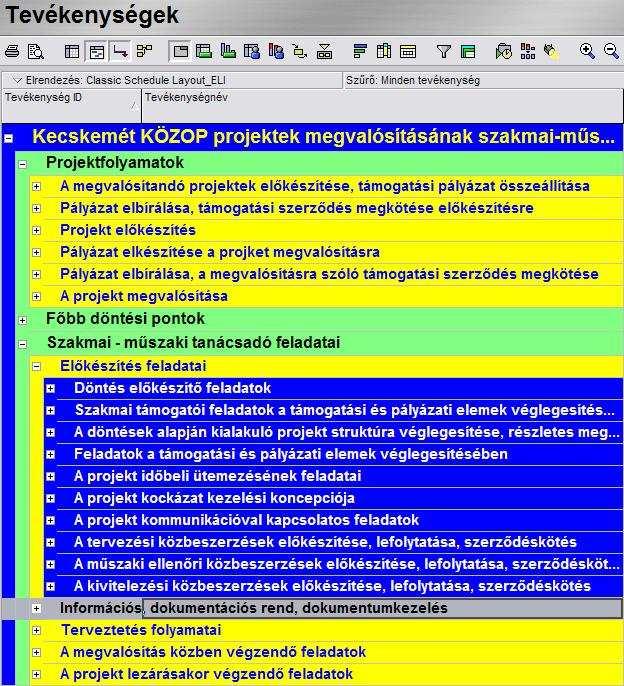624x686 pixels.
Task: Expand A megvalósítandó projektek előkészítése row
Action: click(x=37, y=186)
